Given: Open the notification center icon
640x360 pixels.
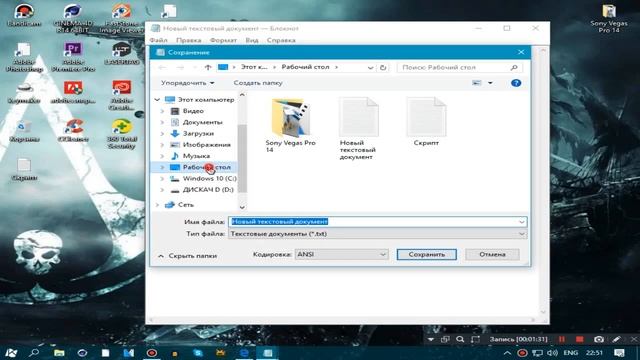Looking at the screenshot, I should [619, 353].
